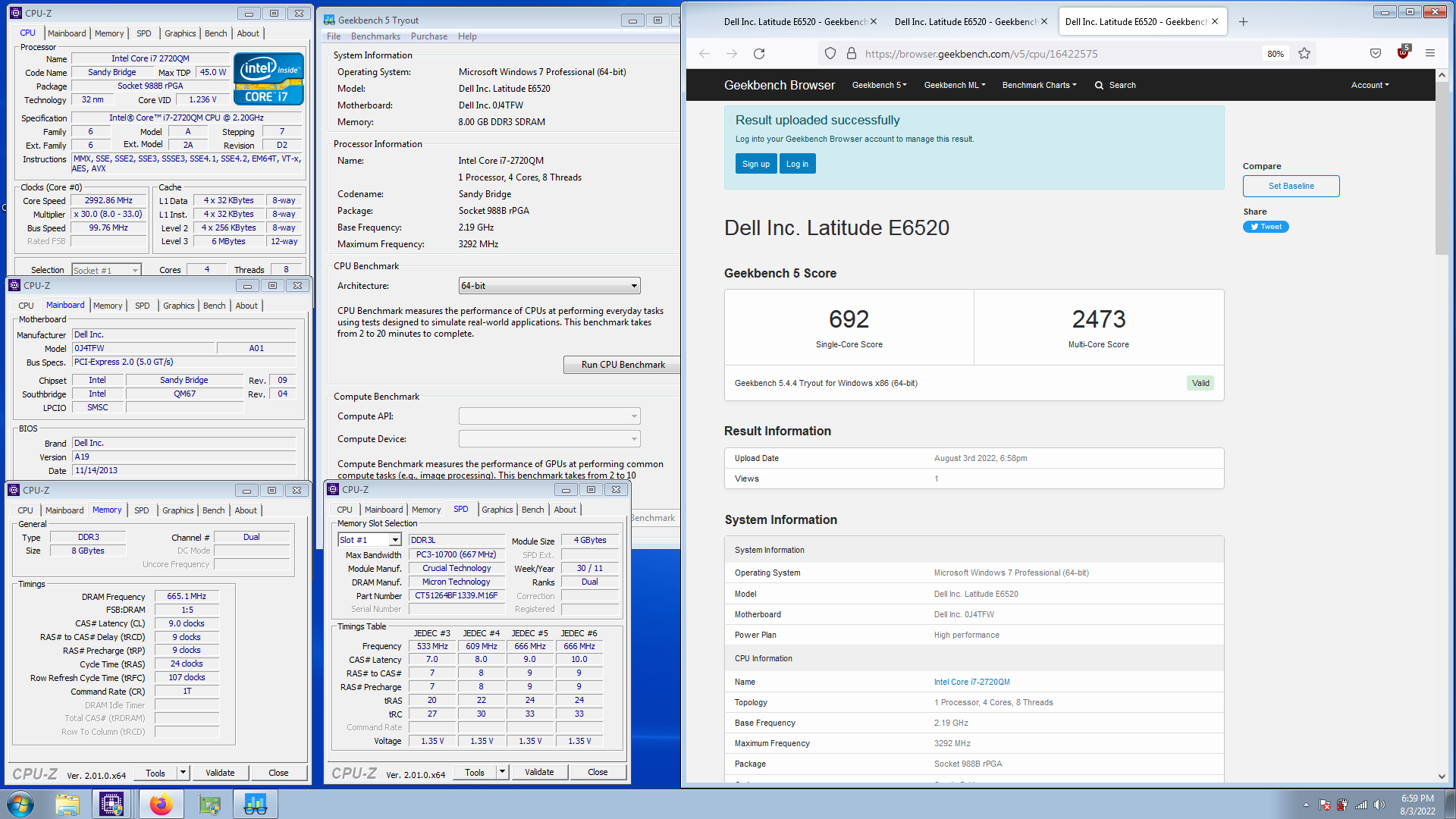The width and height of the screenshot is (1456, 819).
Task: Open Geekbench ML navigation dropdown
Action: [x=955, y=85]
